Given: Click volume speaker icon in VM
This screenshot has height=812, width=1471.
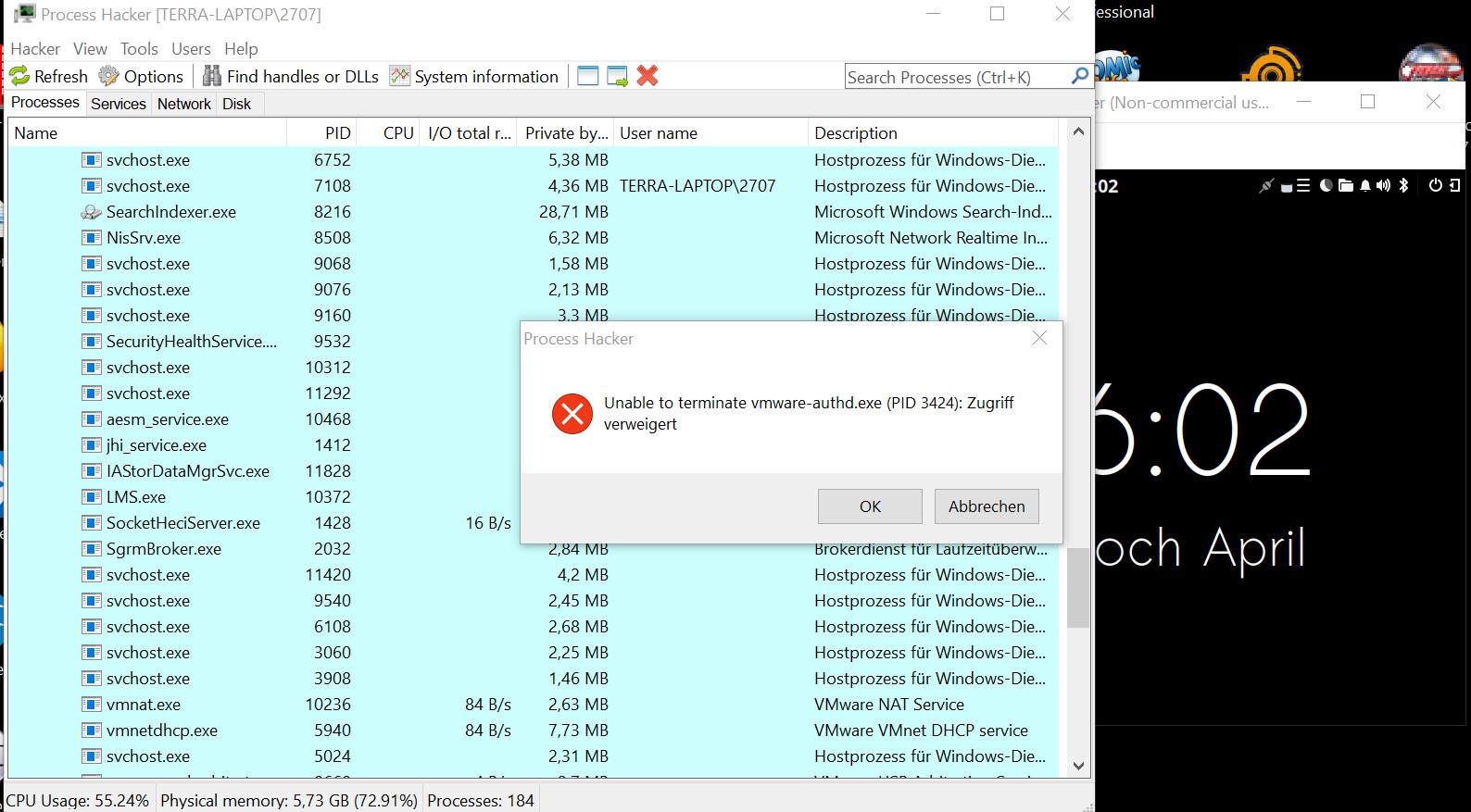Looking at the screenshot, I should click(1383, 185).
